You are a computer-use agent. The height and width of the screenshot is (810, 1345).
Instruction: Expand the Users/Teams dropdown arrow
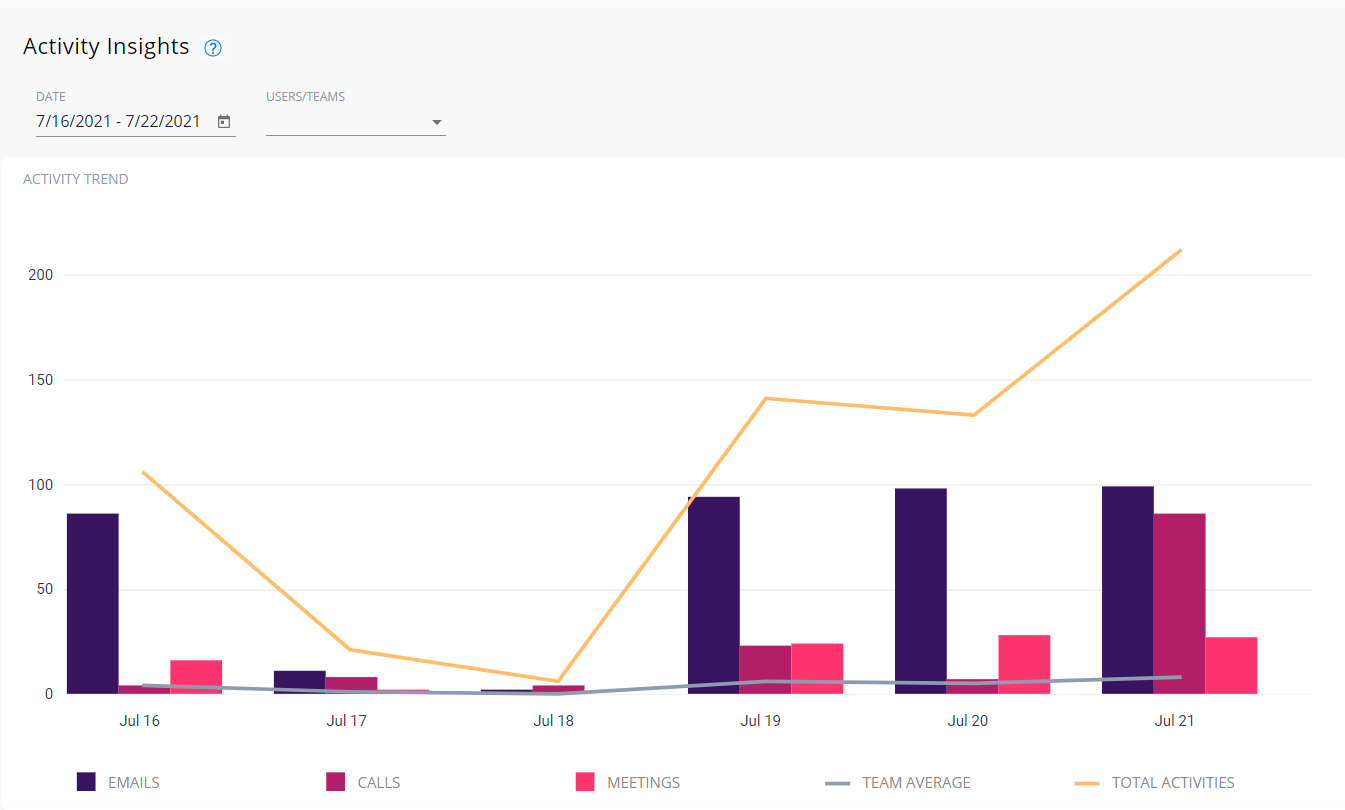436,123
